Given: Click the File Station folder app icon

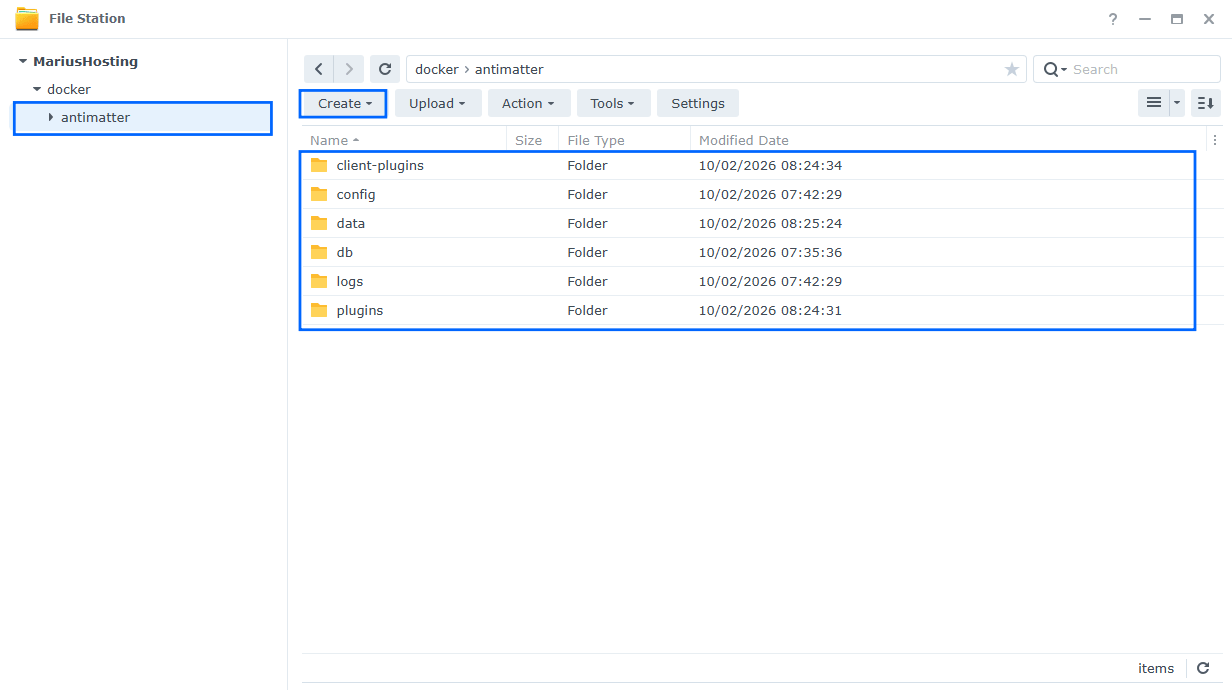Looking at the screenshot, I should click(27, 19).
